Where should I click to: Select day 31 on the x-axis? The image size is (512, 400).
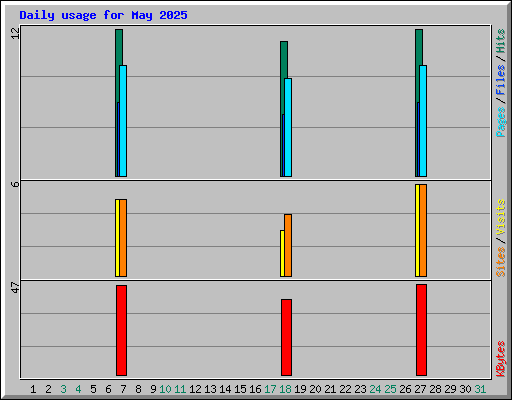[480, 389]
